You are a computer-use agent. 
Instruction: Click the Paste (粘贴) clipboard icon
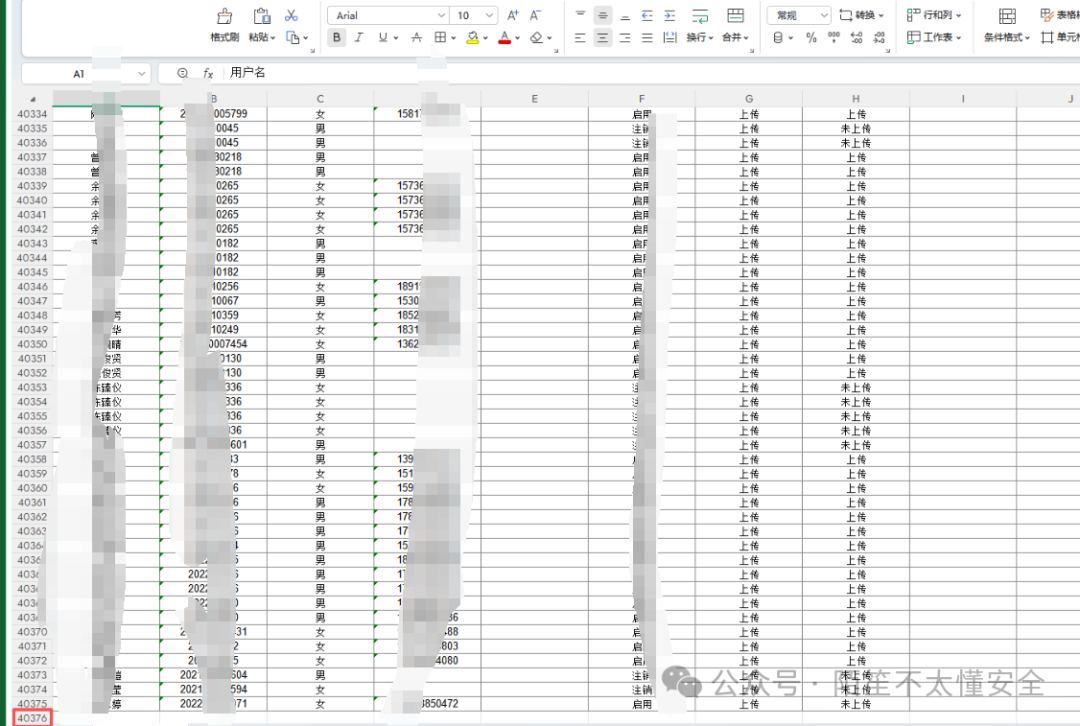[x=262, y=16]
